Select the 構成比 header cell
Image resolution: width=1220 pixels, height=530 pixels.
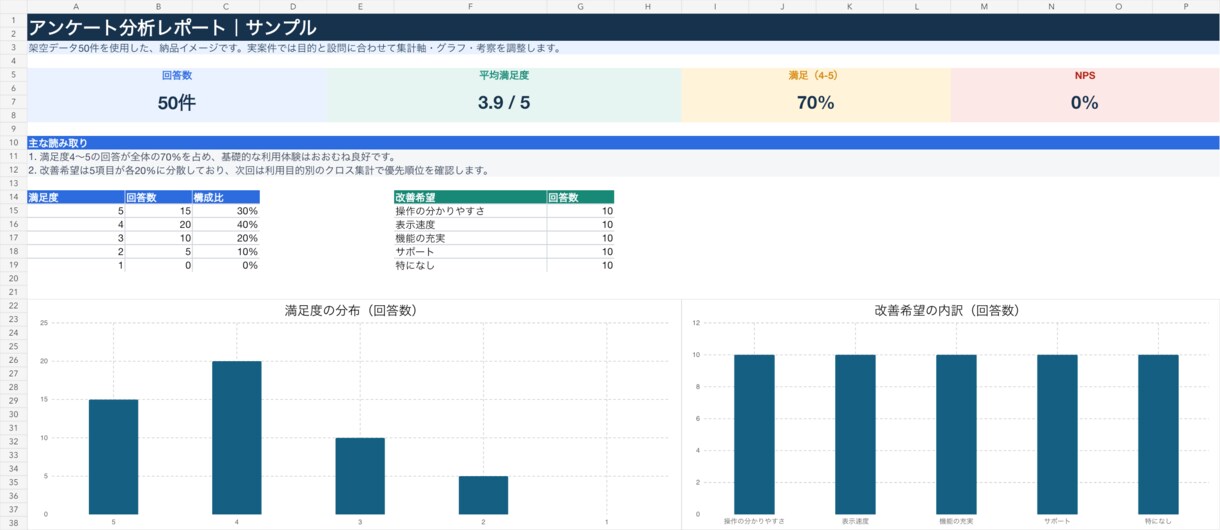click(x=226, y=197)
